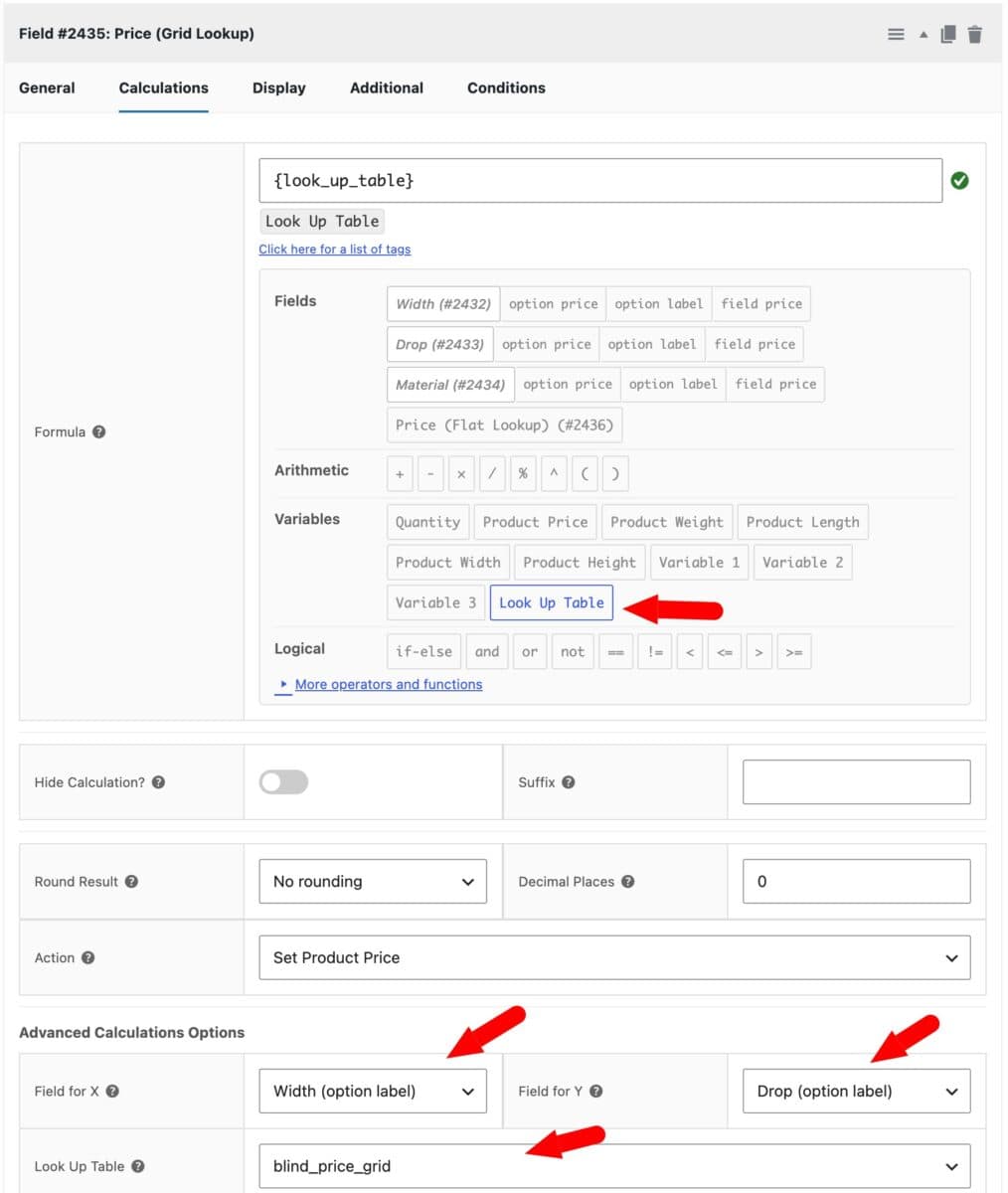1008x1193 pixels.
Task: Click the Look Up Table variable button
Action: 552,602
